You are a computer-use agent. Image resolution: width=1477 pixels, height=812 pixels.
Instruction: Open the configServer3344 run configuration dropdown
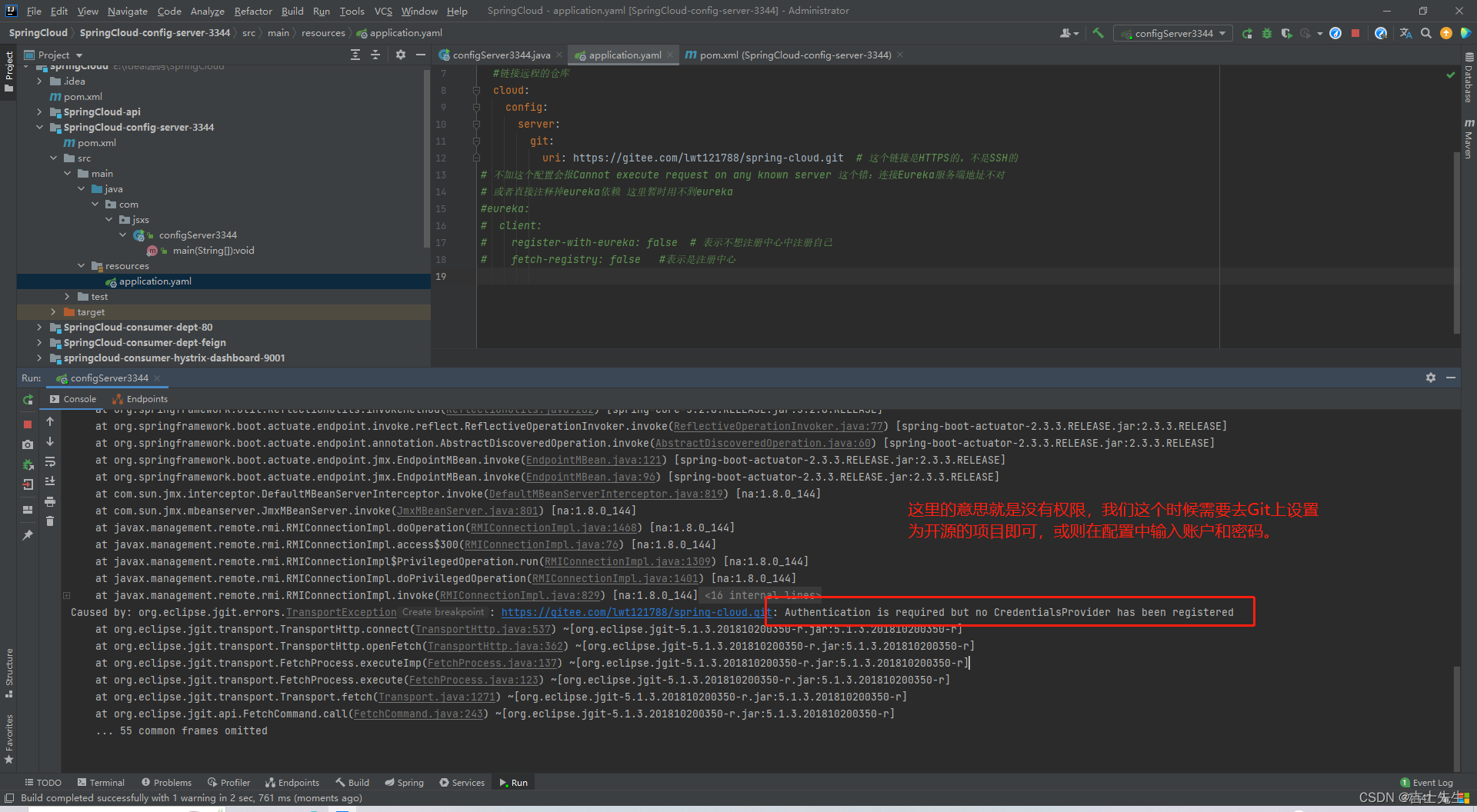[1173, 33]
